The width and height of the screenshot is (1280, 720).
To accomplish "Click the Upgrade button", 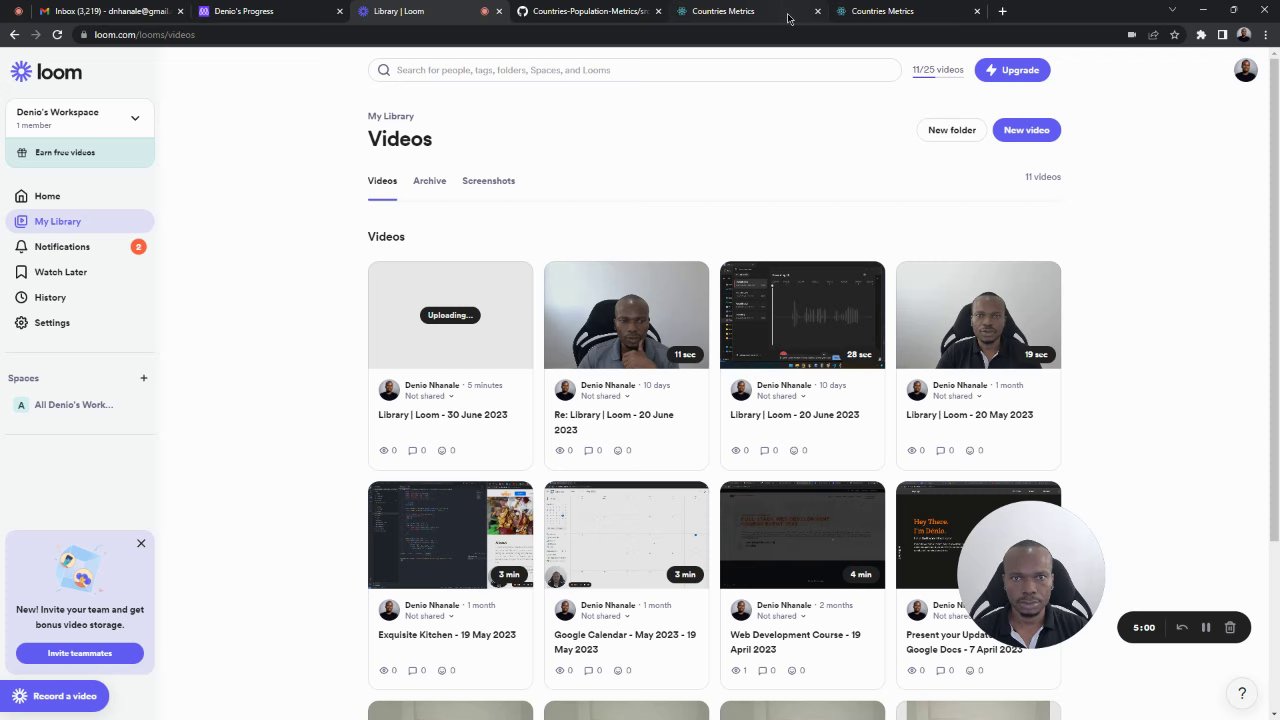I will pos(1012,70).
